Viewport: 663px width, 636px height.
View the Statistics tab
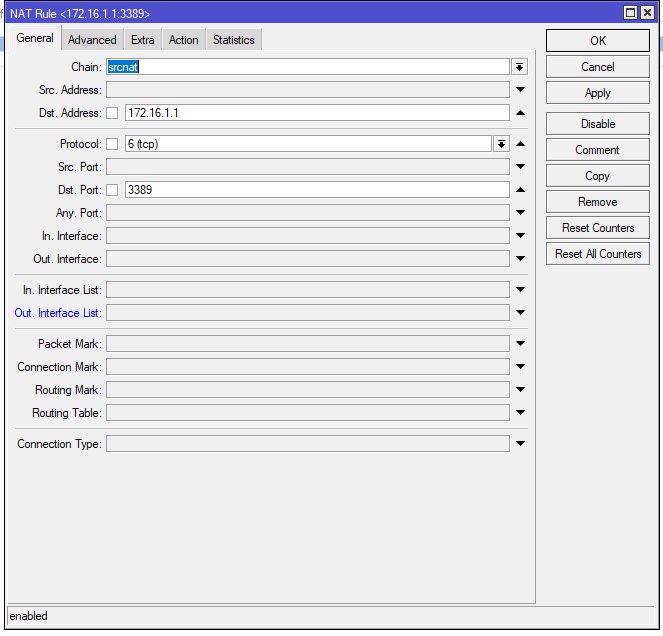click(x=233, y=40)
